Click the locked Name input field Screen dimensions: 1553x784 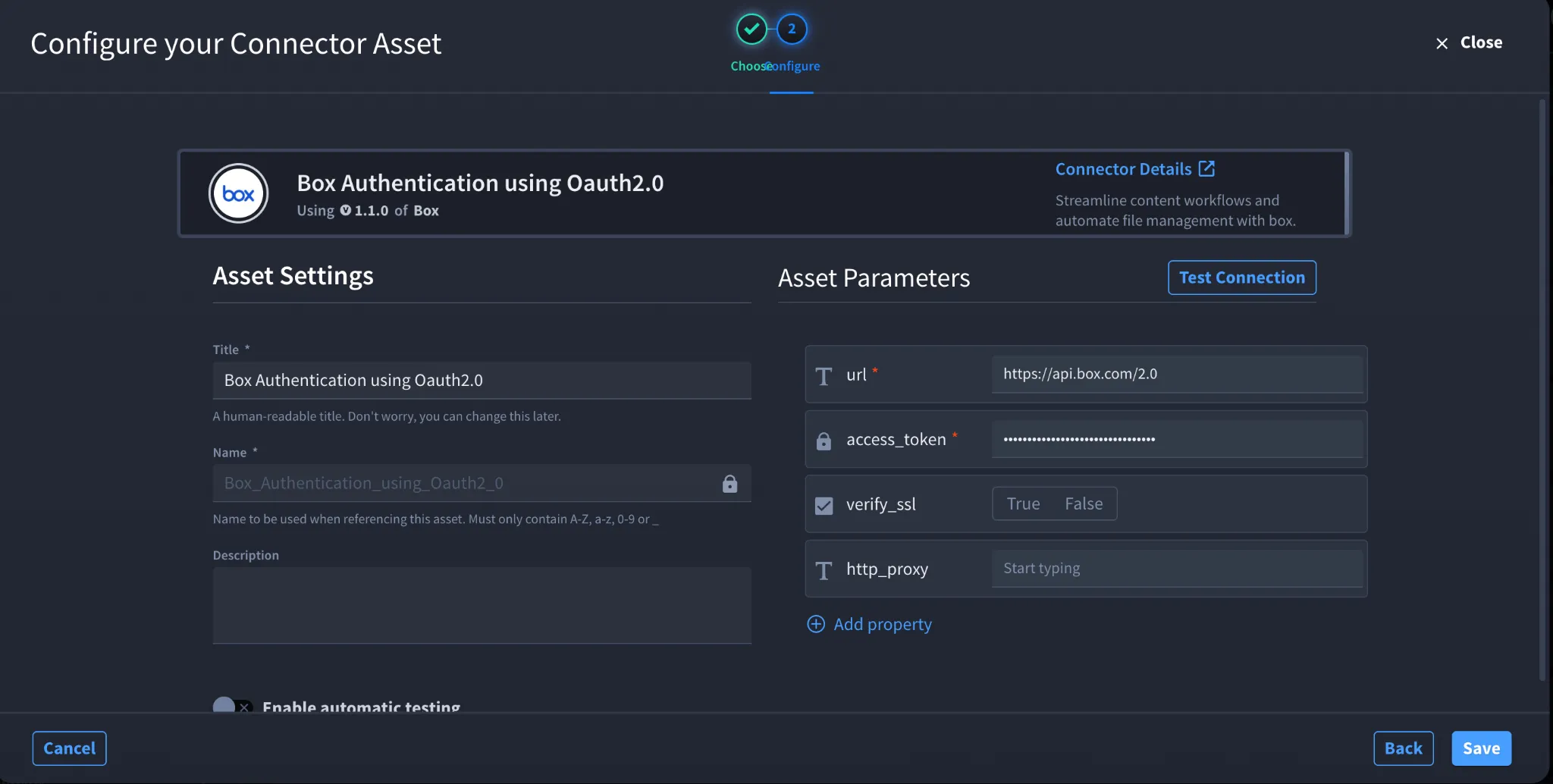pyautogui.click(x=482, y=484)
